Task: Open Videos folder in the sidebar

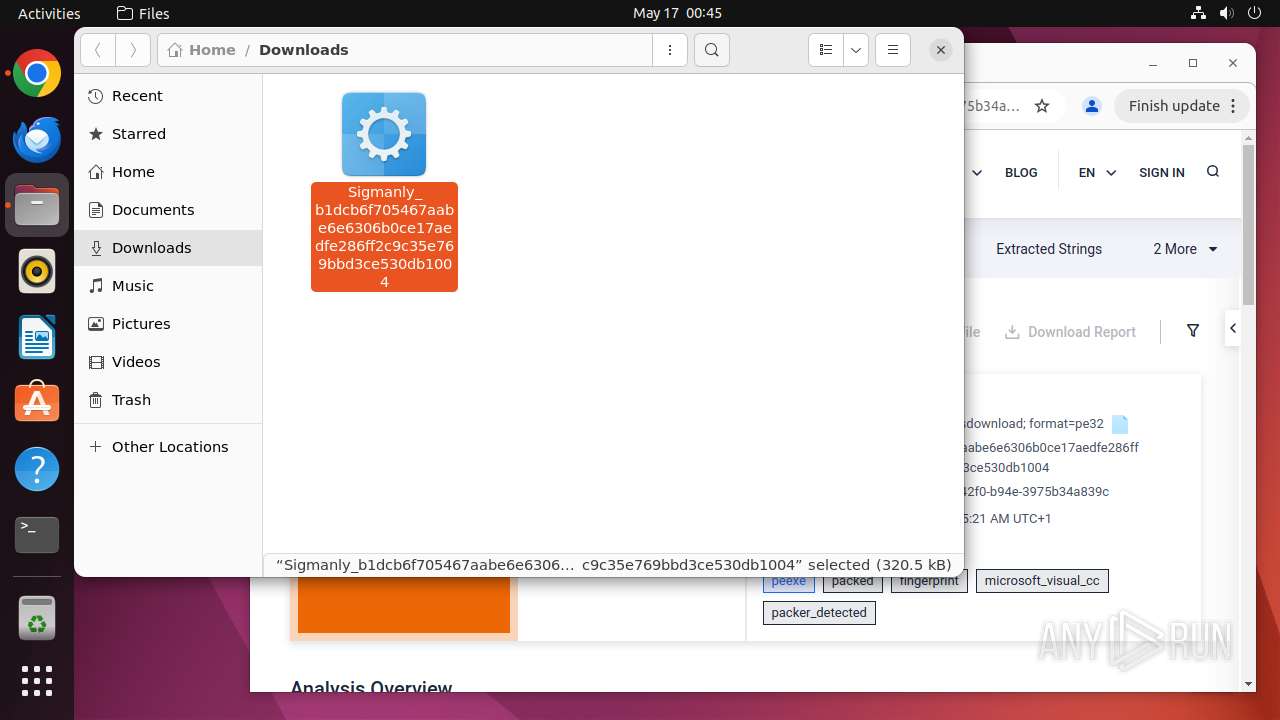Action: 168,362
